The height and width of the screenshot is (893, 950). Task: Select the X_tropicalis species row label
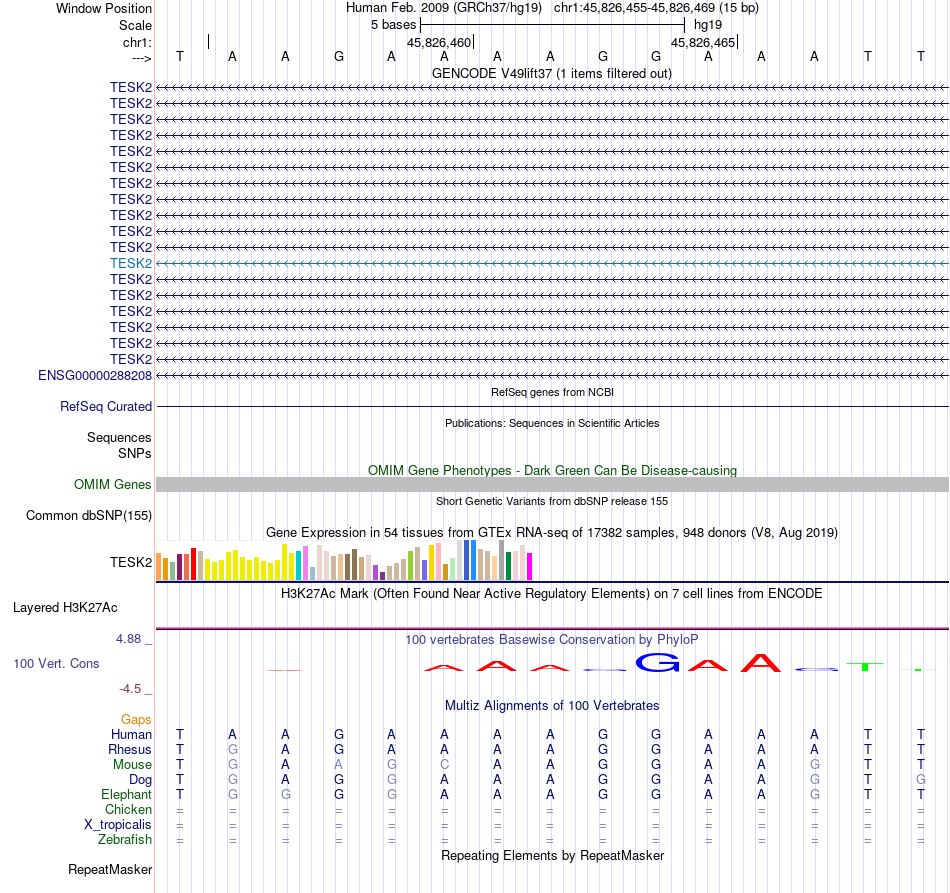tap(118, 825)
